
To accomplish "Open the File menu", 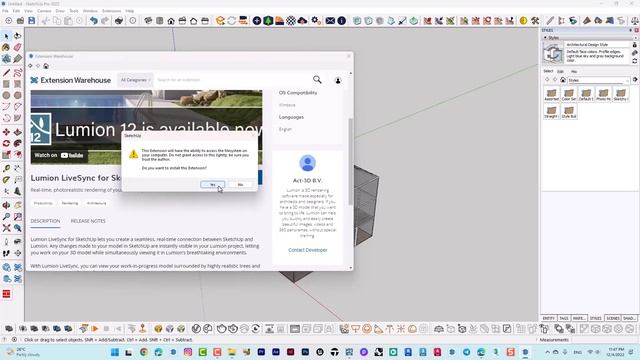I will [x=5, y=11].
